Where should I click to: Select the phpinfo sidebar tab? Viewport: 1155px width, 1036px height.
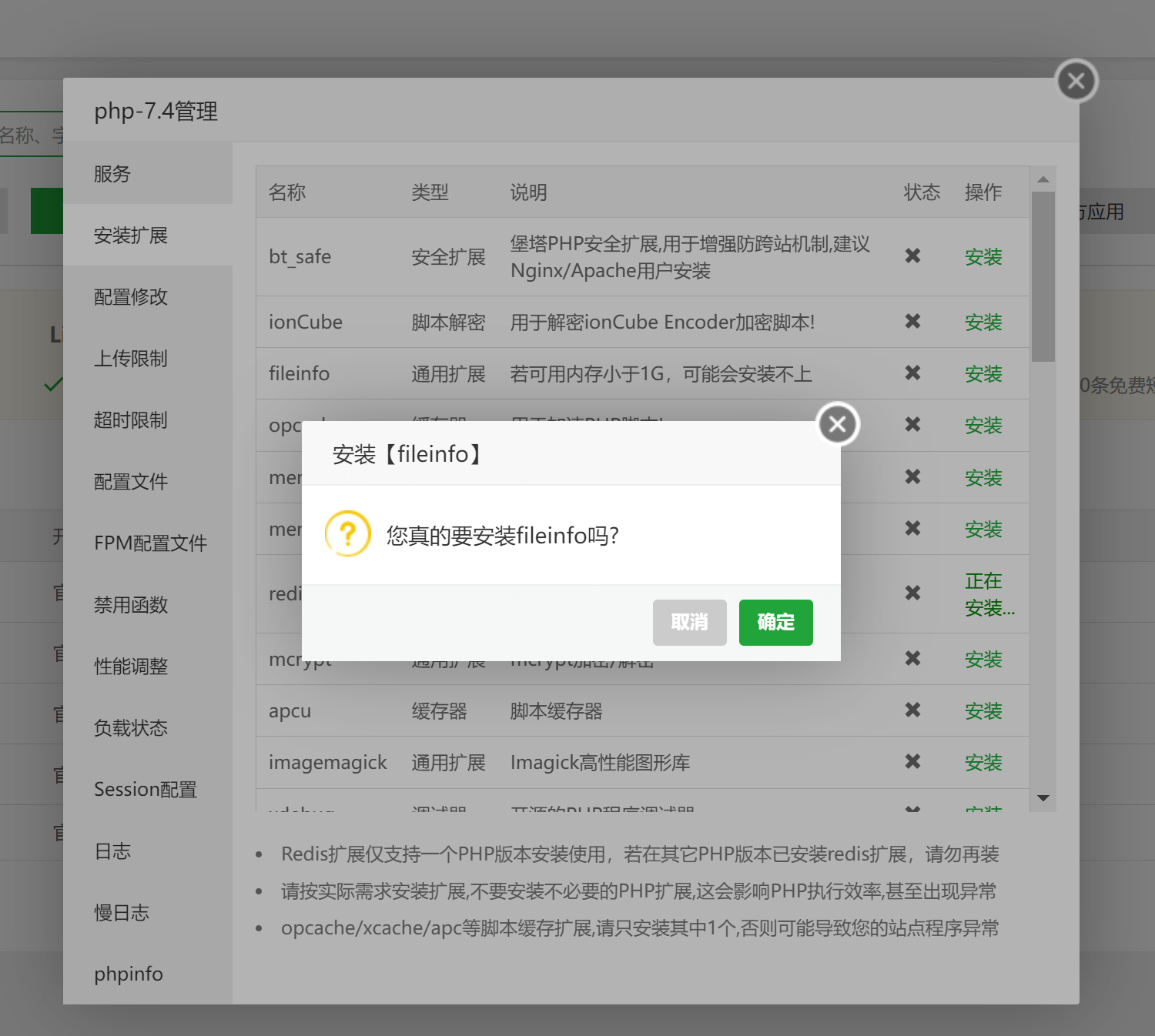[x=129, y=974]
